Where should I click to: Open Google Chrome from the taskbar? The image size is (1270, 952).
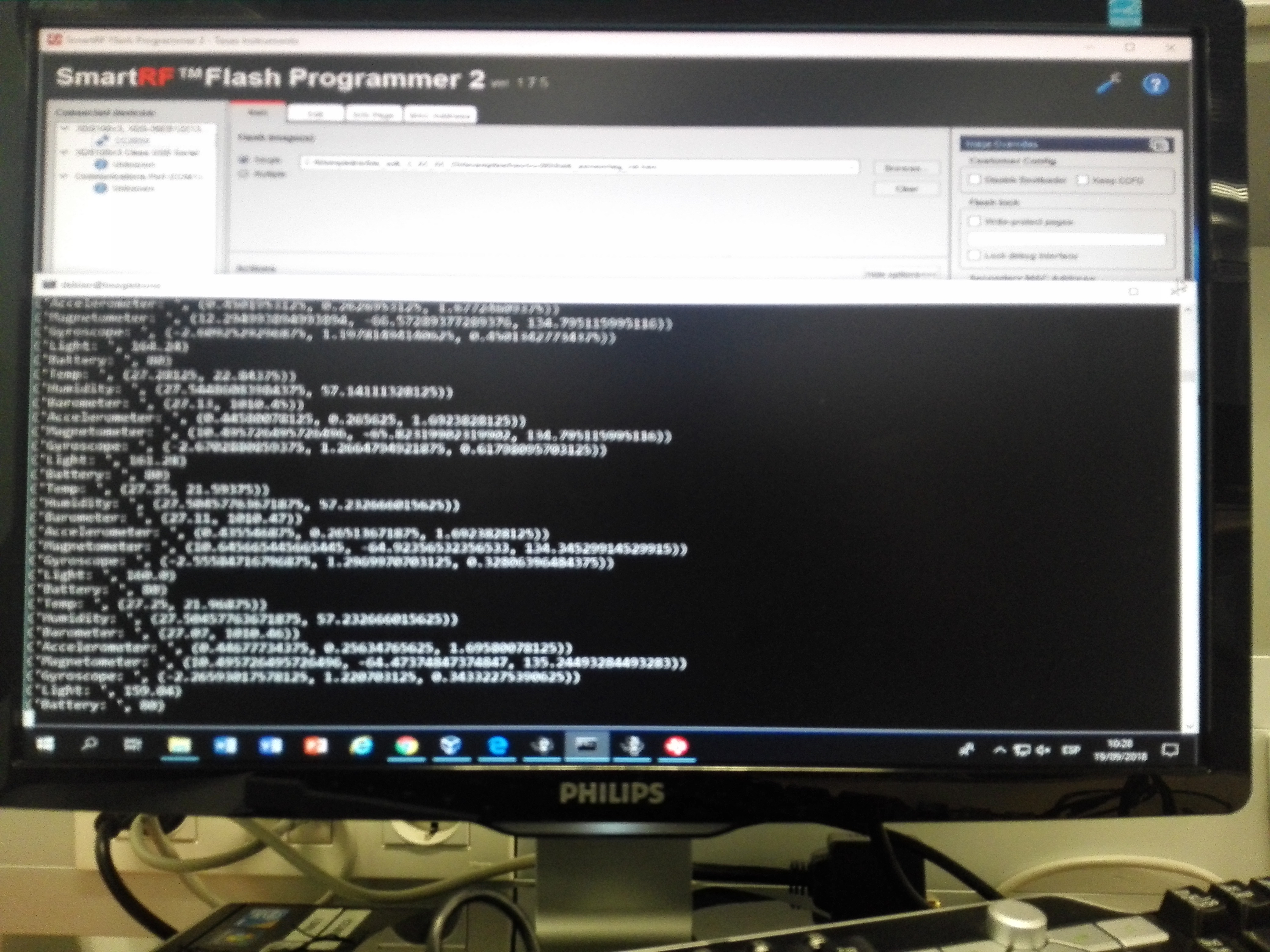pyautogui.click(x=407, y=746)
